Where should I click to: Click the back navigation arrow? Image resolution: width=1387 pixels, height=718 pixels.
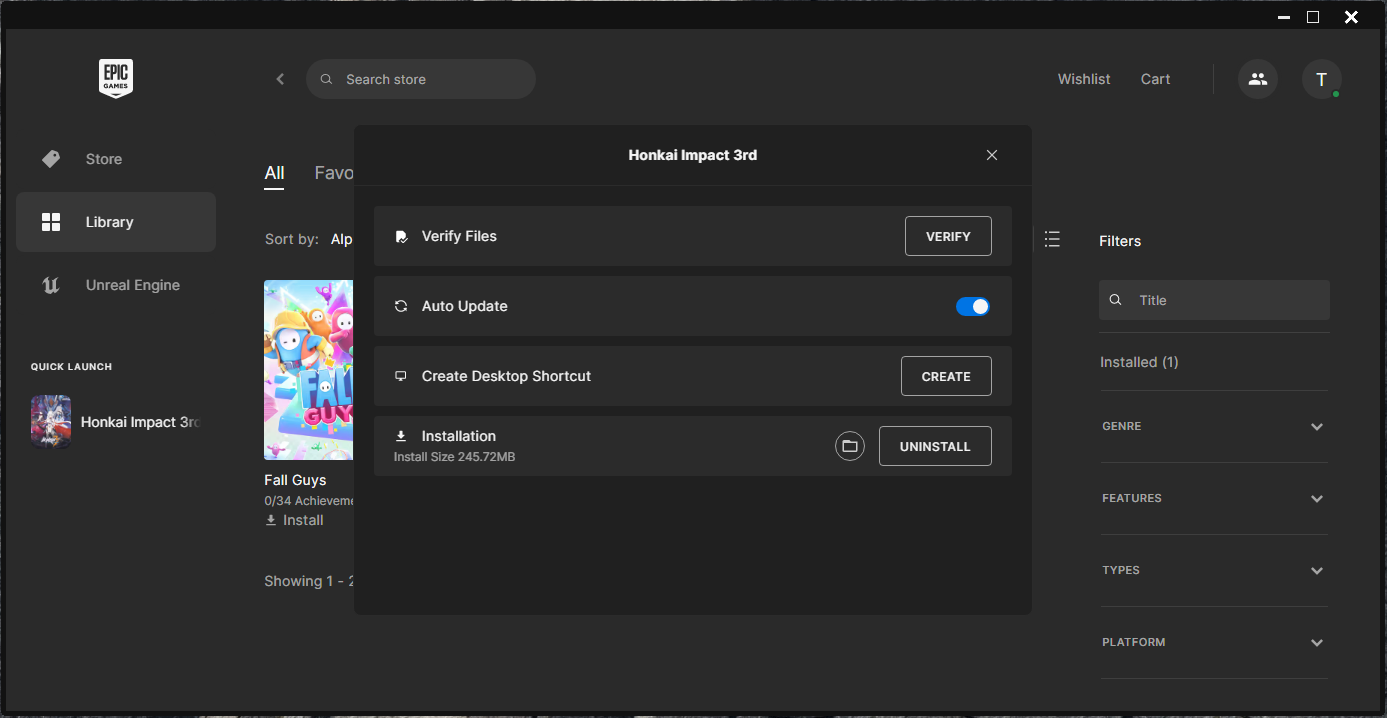pos(280,79)
